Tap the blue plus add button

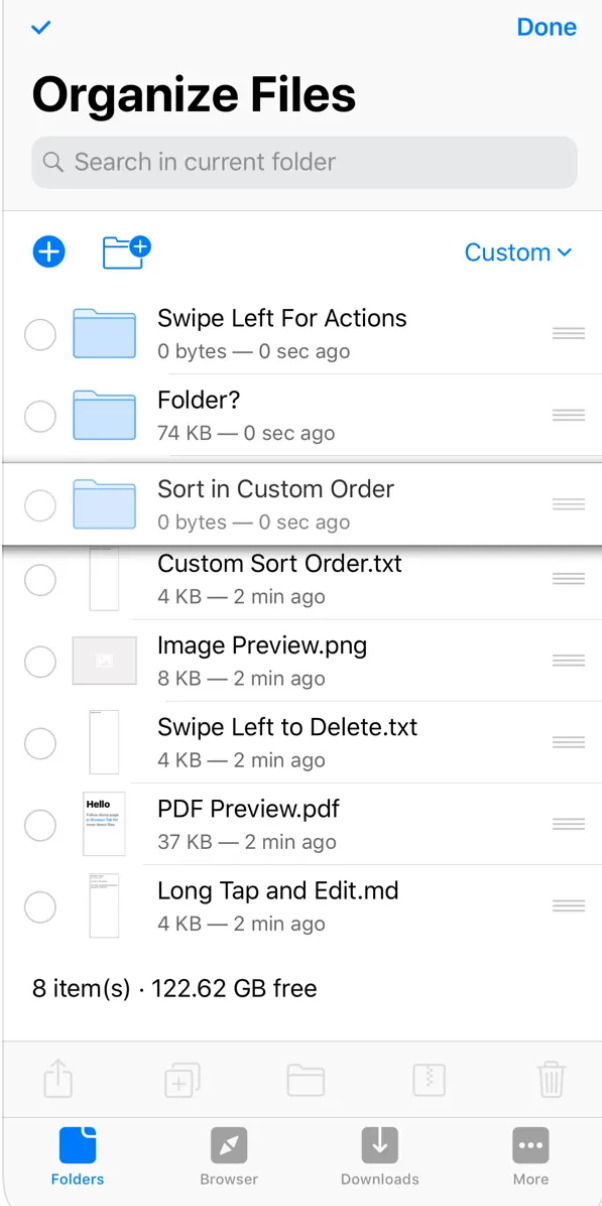[48, 252]
